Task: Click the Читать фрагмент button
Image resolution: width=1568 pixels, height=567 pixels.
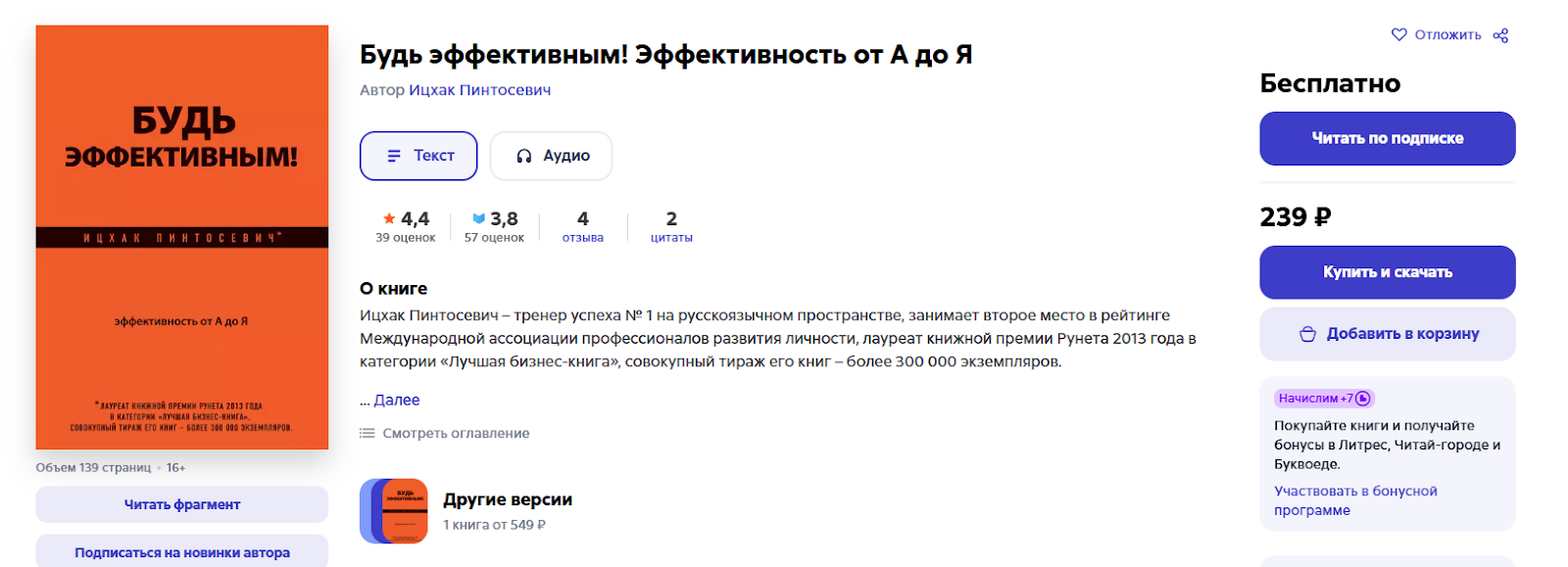Action: pyautogui.click(x=182, y=504)
